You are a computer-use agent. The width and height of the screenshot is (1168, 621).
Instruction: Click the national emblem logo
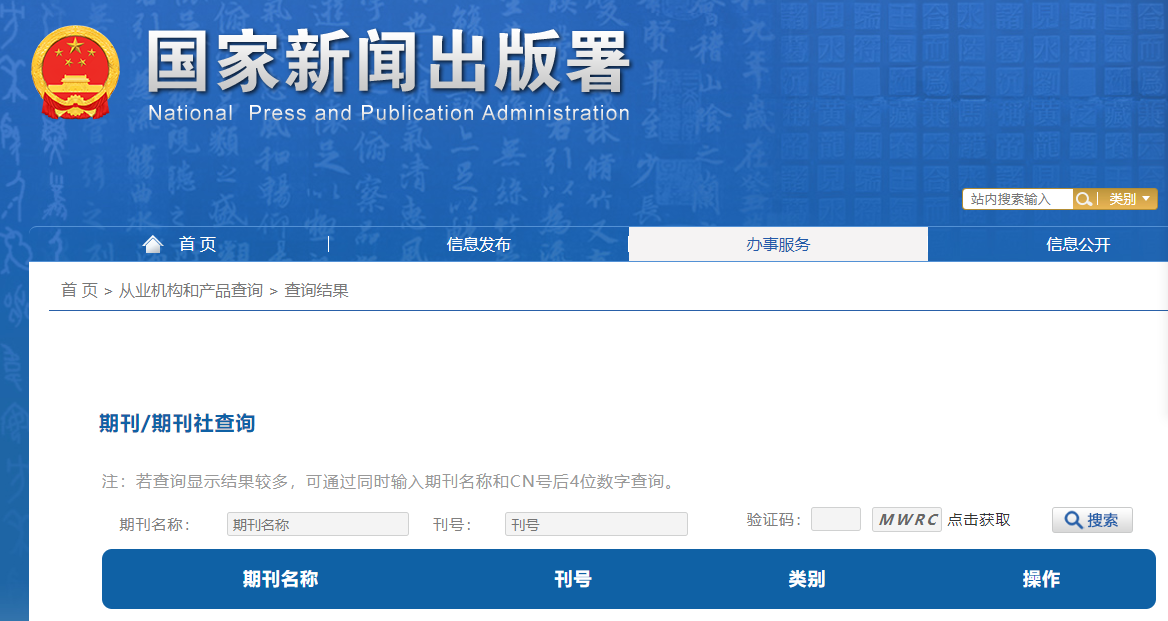[75, 72]
